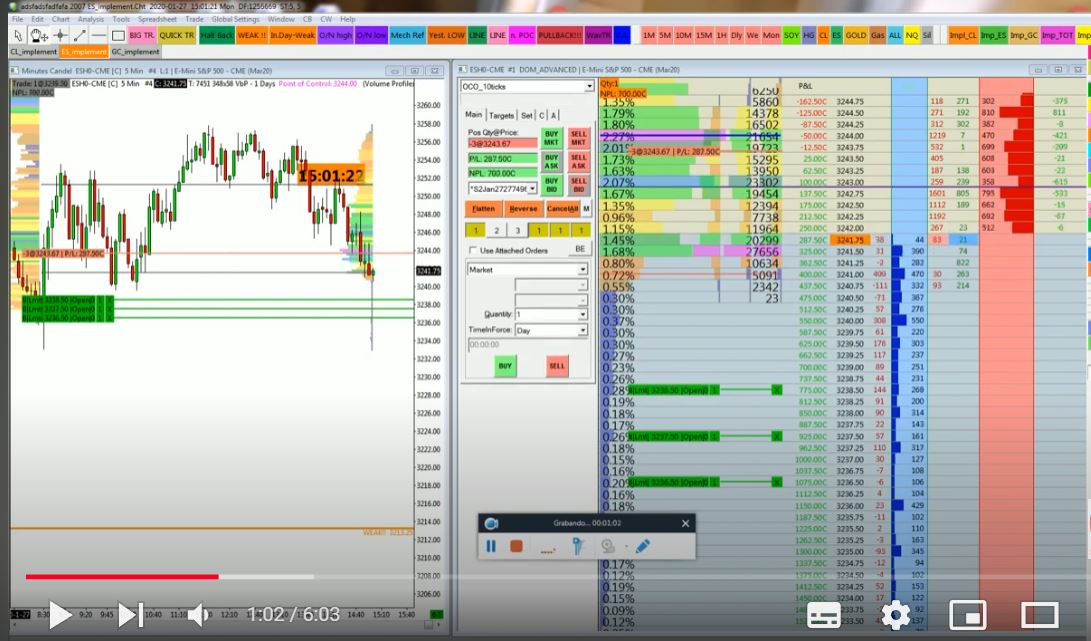Open the Global Settings menu

pyautogui.click(x=235, y=19)
